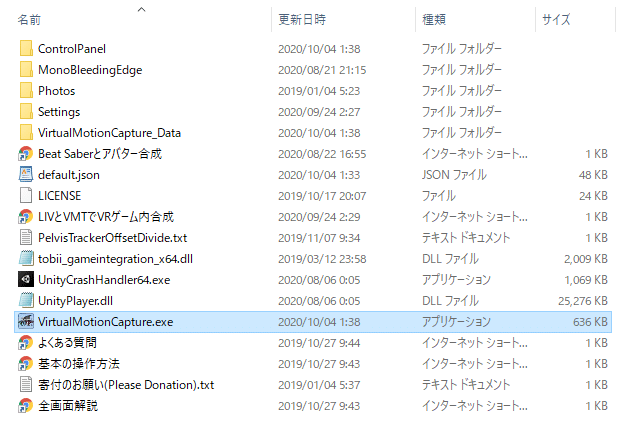Click the sort arrow above 名前
Image resolution: width=630 pixels, height=440 pixels.
(x=141, y=10)
